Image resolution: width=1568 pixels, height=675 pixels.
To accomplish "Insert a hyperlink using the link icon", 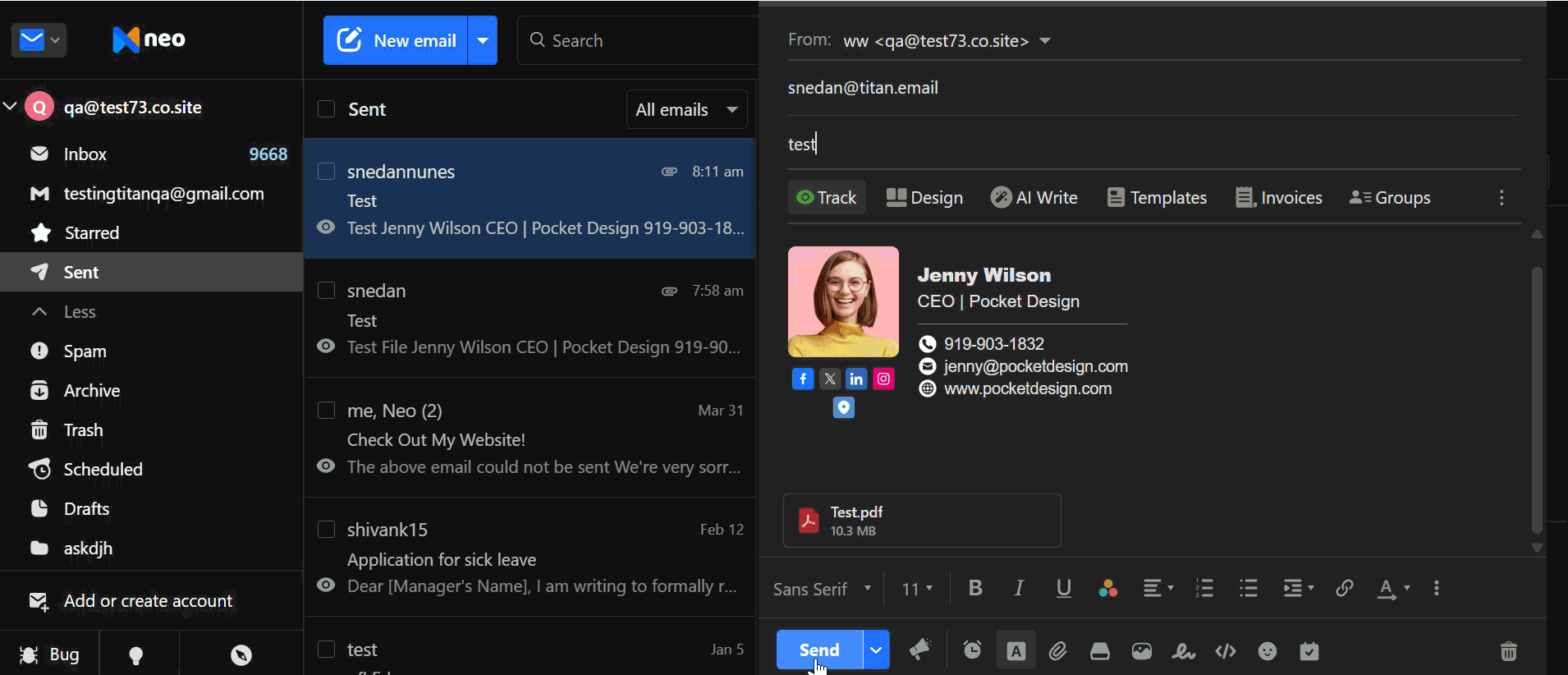I will tap(1344, 588).
